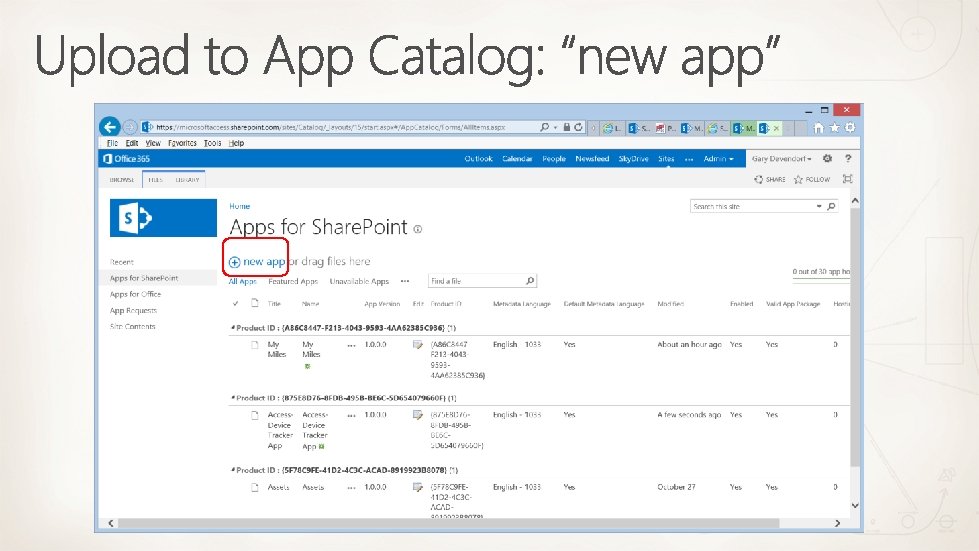Open the browser Favorites star icon
This screenshot has width=979, height=551.
(x=834, y=128)
